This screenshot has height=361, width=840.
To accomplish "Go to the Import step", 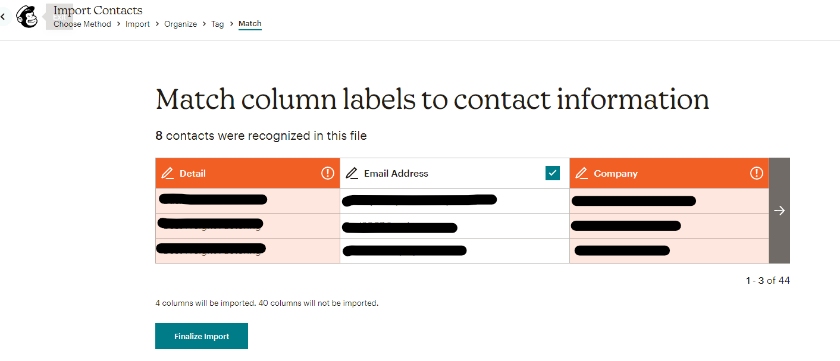I will tap(138, 24).
